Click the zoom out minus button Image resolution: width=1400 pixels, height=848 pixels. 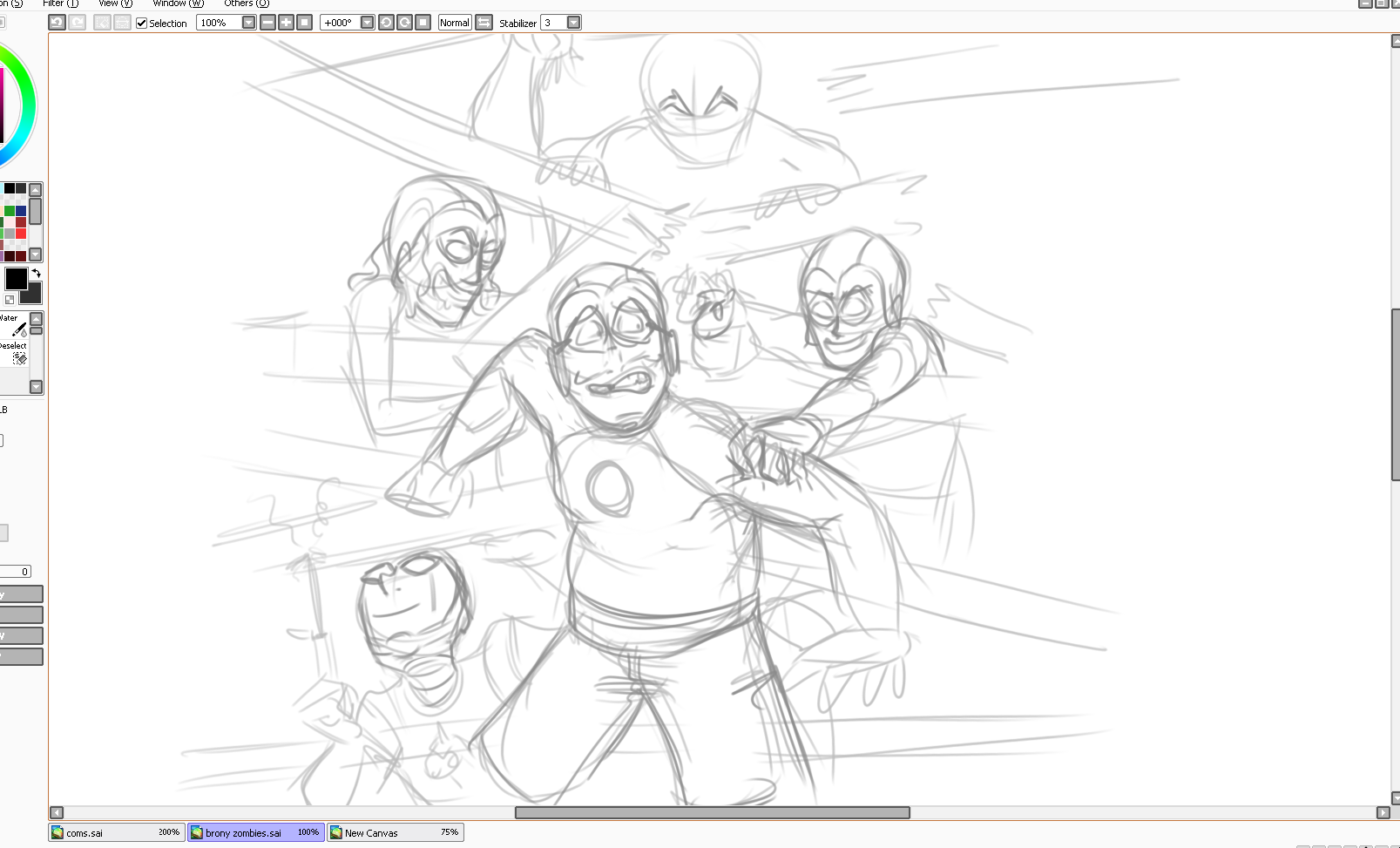268,23
